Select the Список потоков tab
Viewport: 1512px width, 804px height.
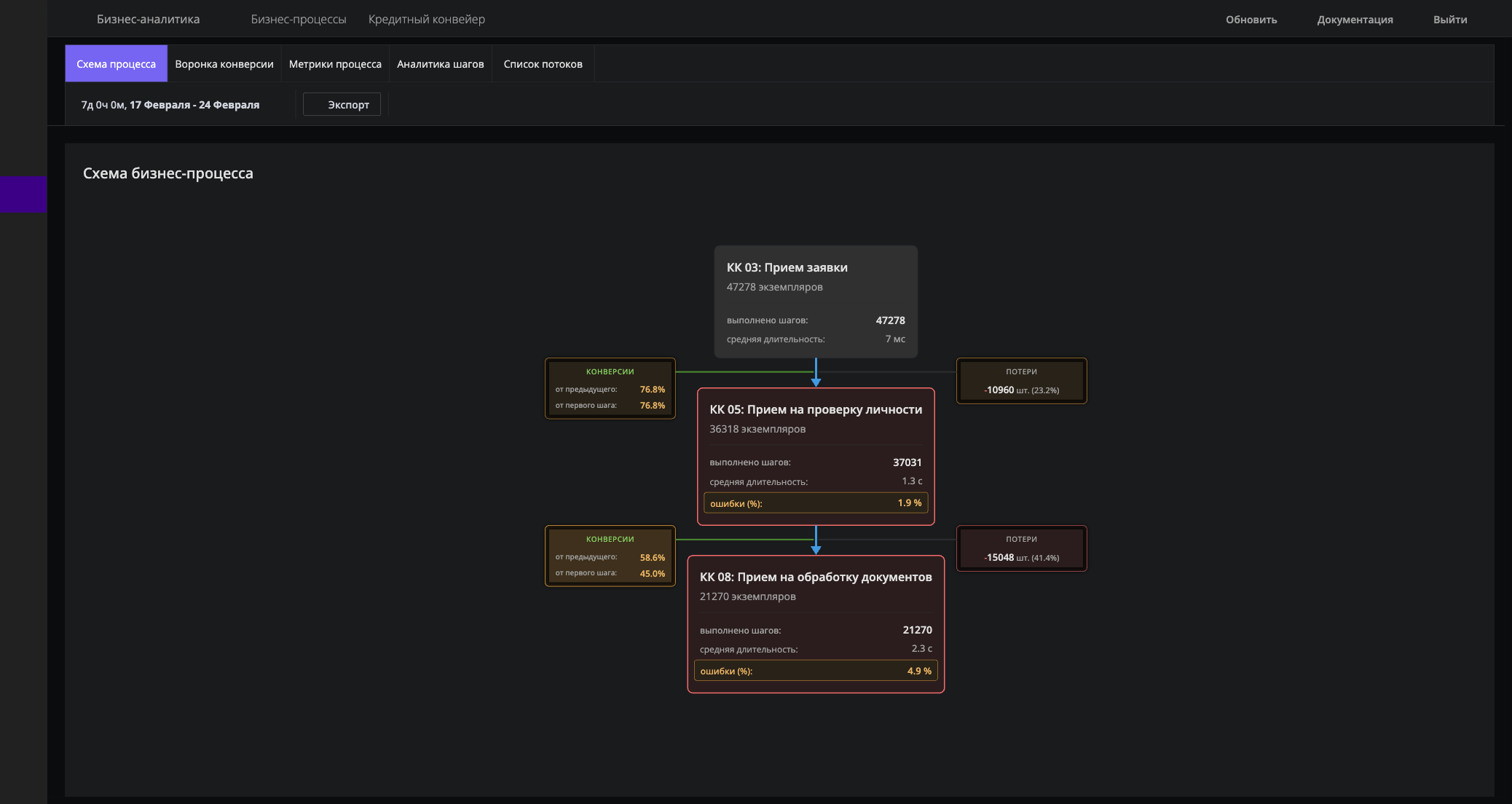(543, 64)
